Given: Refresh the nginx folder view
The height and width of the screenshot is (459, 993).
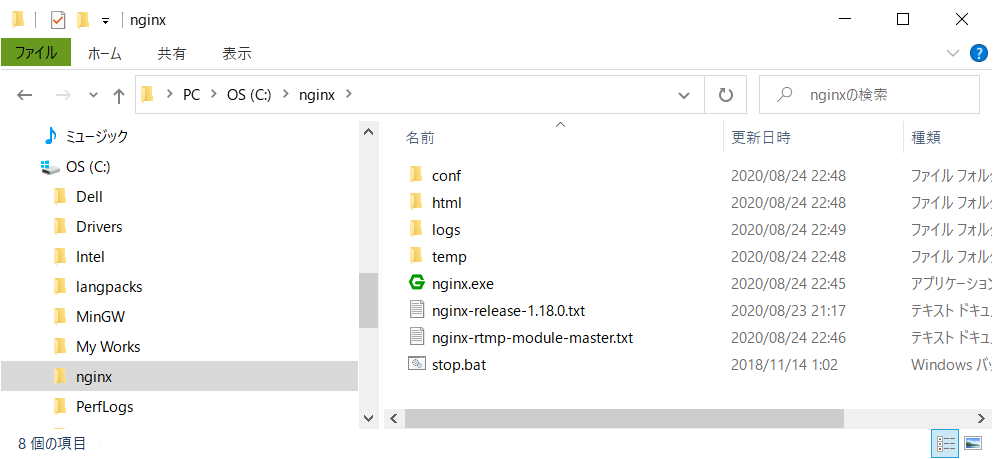Looking at the screenshot, I should 726,95.
